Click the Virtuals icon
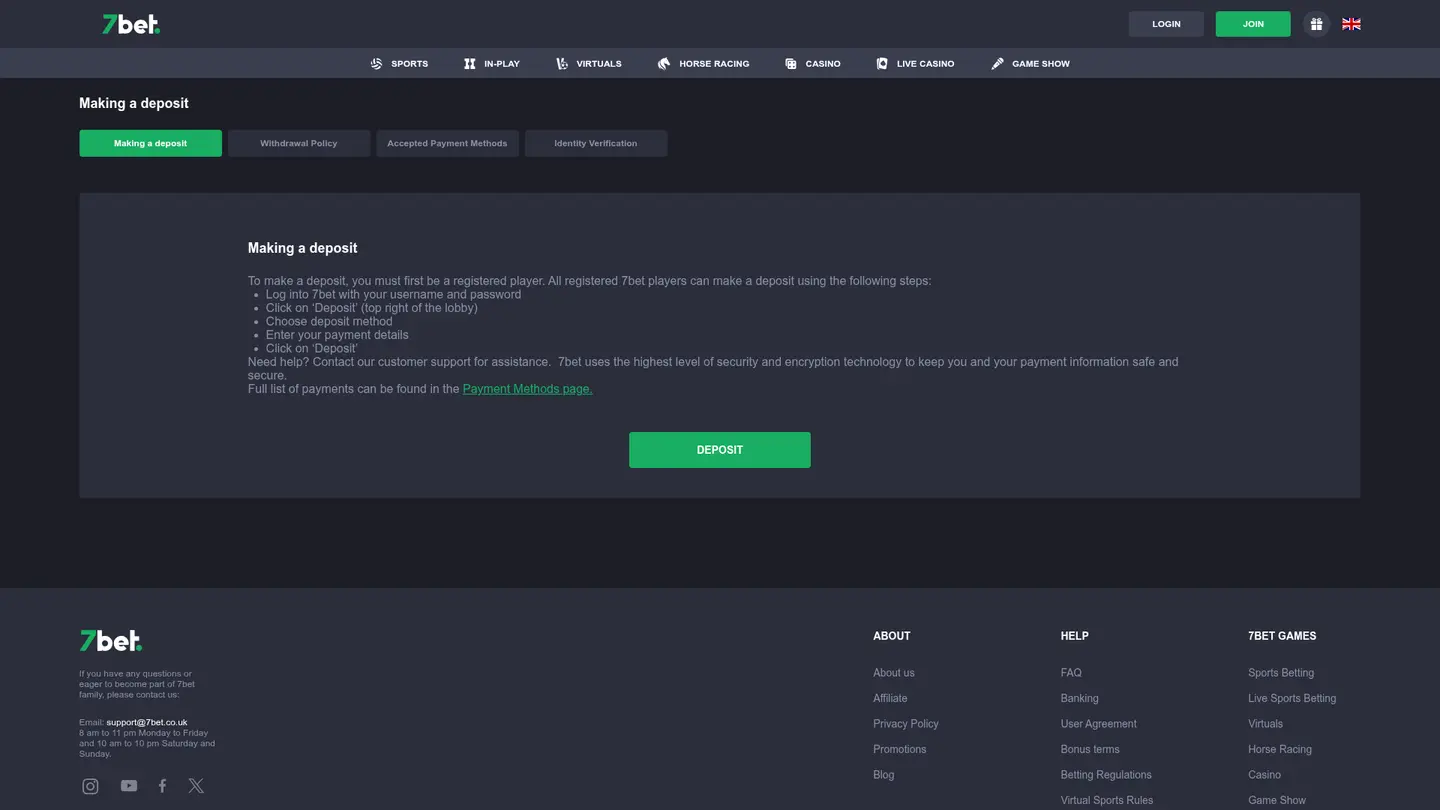Screen dimensions: 1440x810 coord(562,63)
